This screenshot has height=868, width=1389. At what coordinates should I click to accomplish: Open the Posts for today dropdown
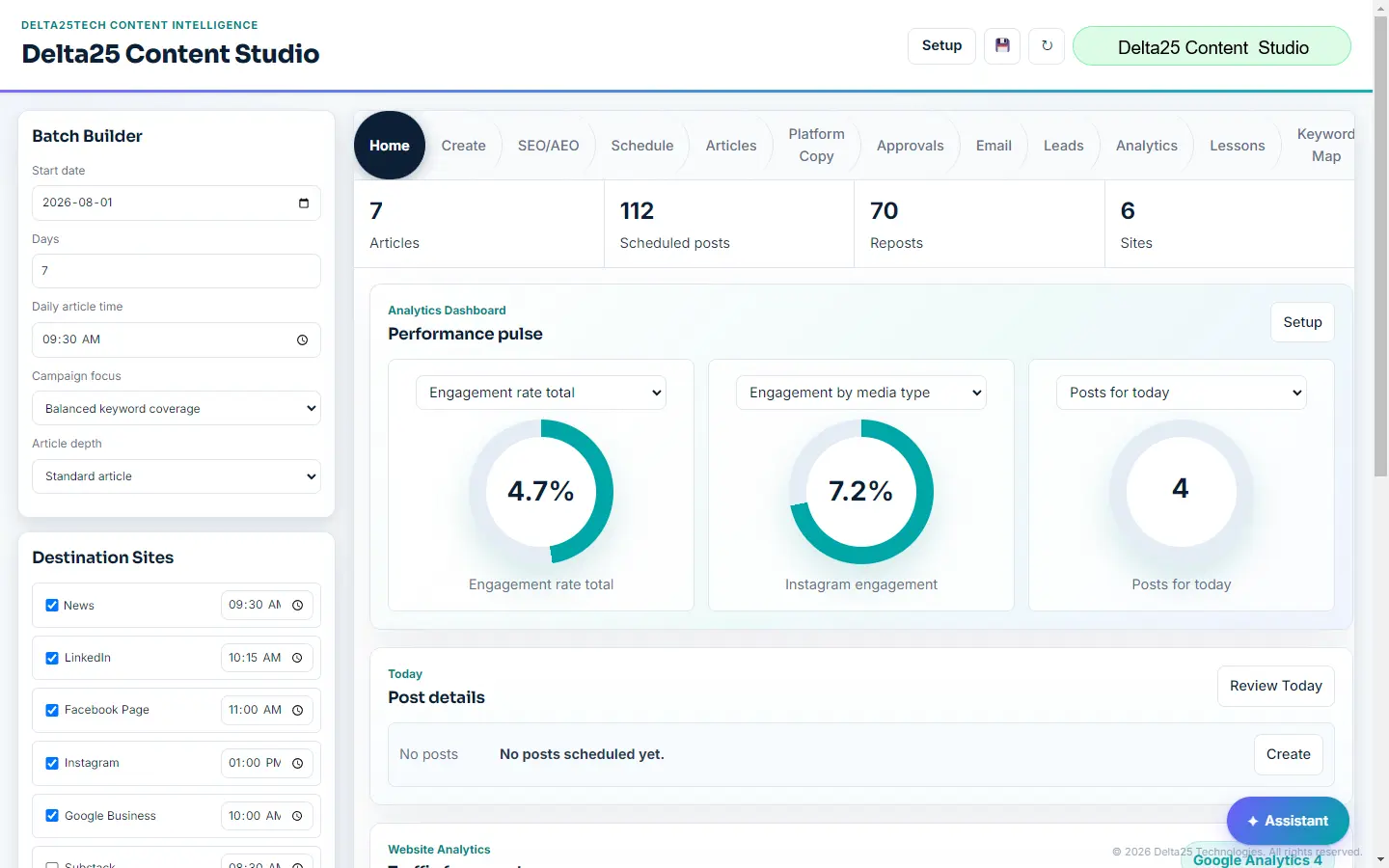tap(1182, 393)
